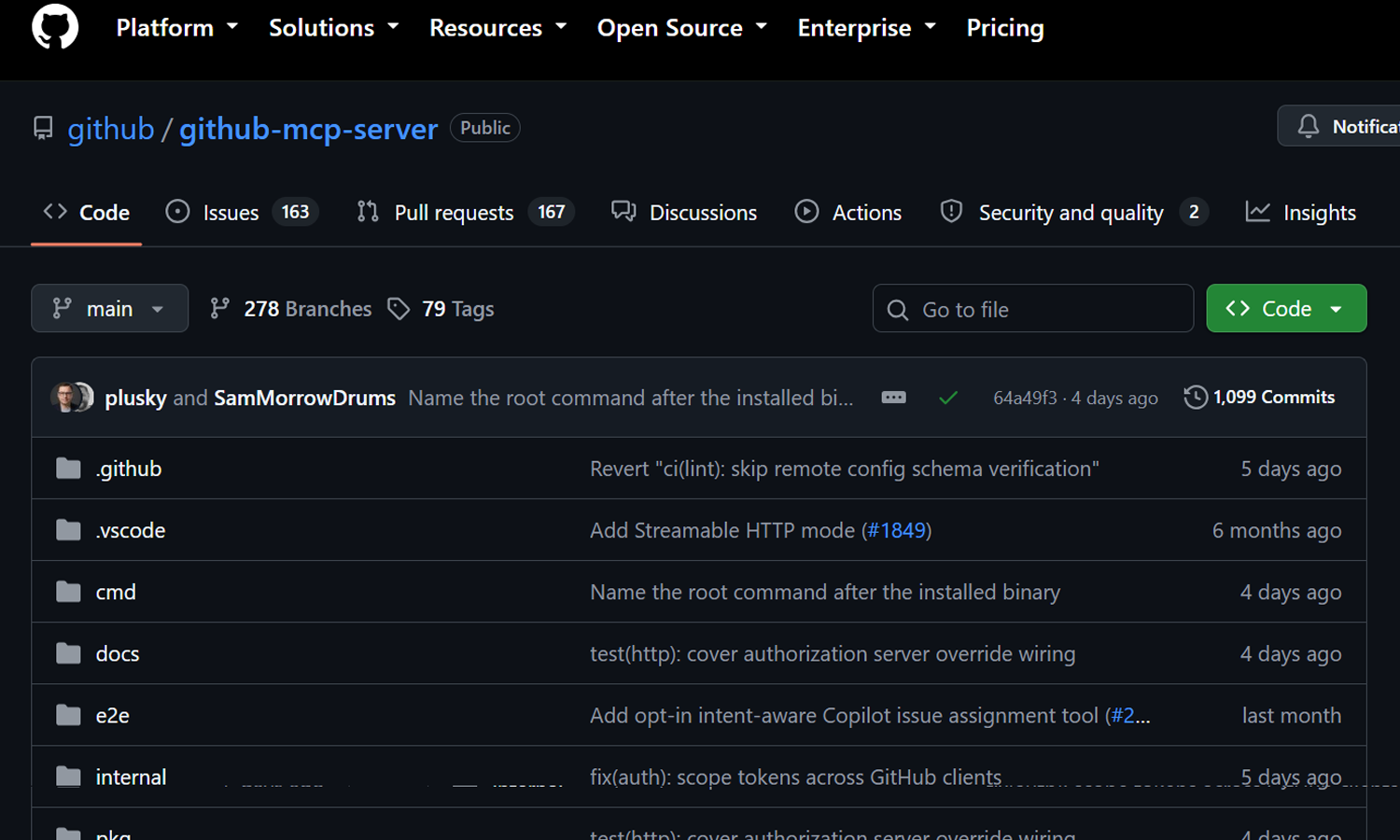
Task: Open 'Add Streamable HTTP mode' commit message
Action: coord(722,530)
